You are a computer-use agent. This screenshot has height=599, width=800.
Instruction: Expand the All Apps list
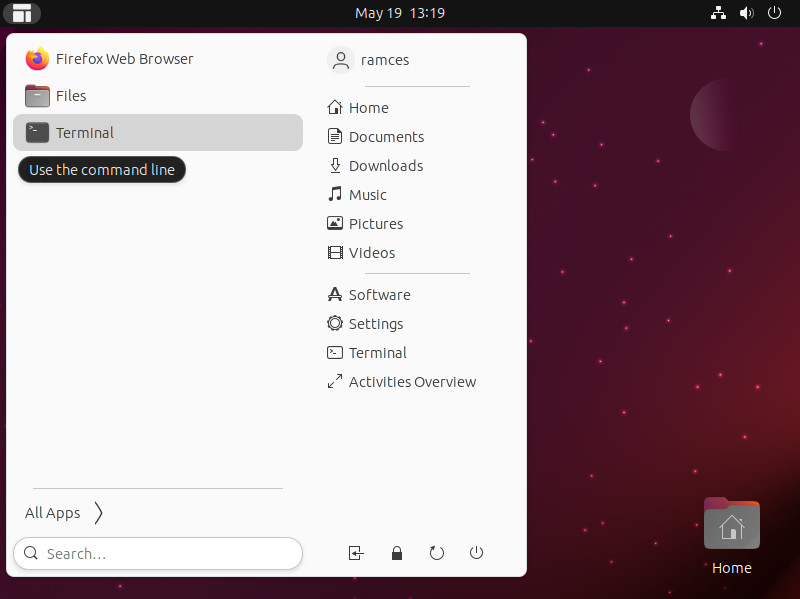click(x=53, y=513)
